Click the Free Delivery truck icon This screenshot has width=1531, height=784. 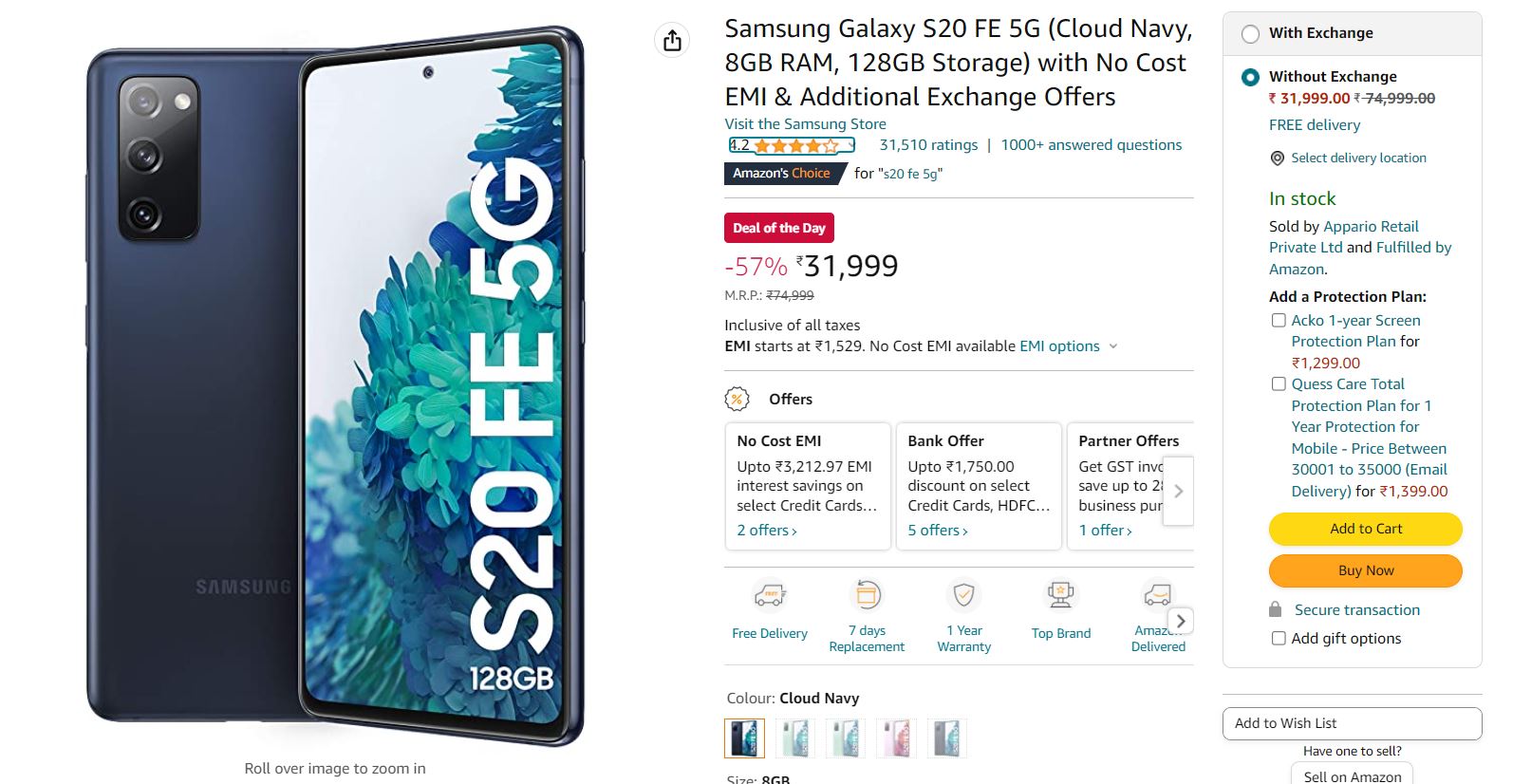(x=770, y=596)
